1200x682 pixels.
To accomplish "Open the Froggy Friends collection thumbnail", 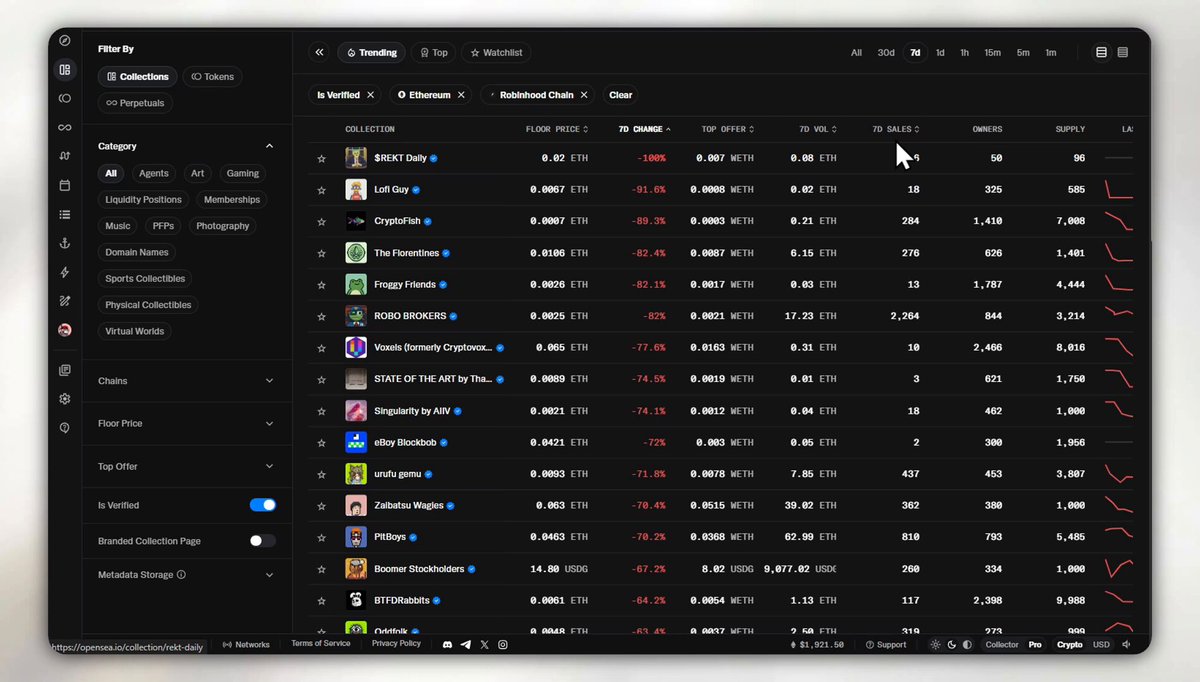I will pos(356,284).
